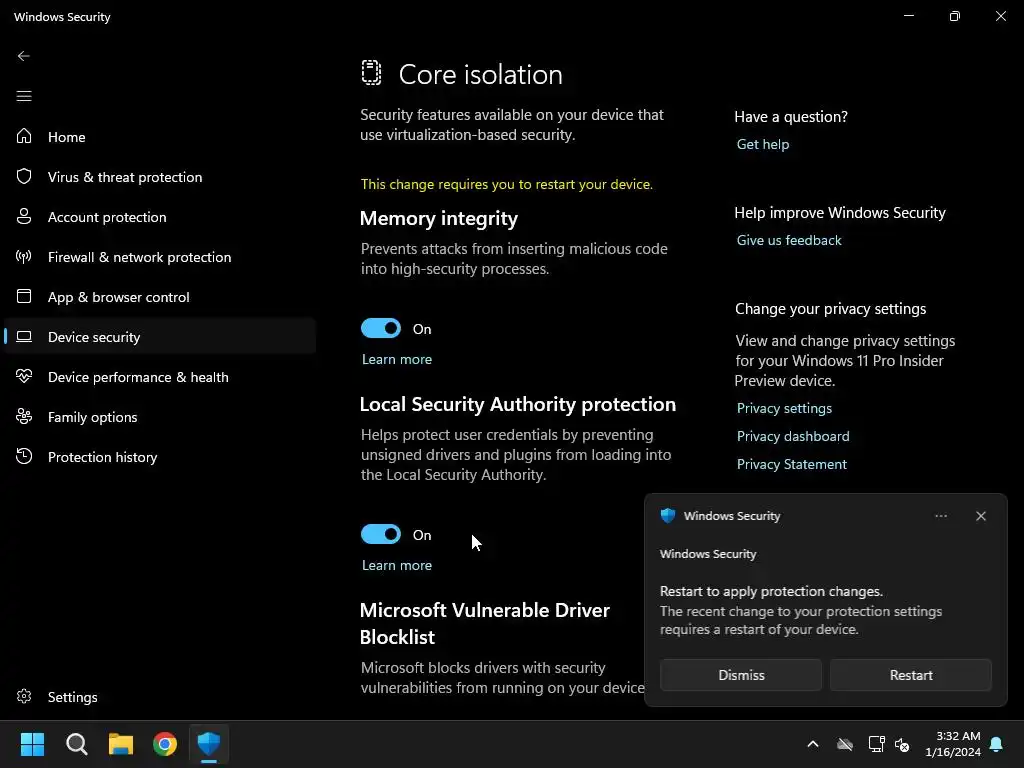Open Virus & threat protection page
Viewport: 1024px width, 768px height.
pos(125,177)
